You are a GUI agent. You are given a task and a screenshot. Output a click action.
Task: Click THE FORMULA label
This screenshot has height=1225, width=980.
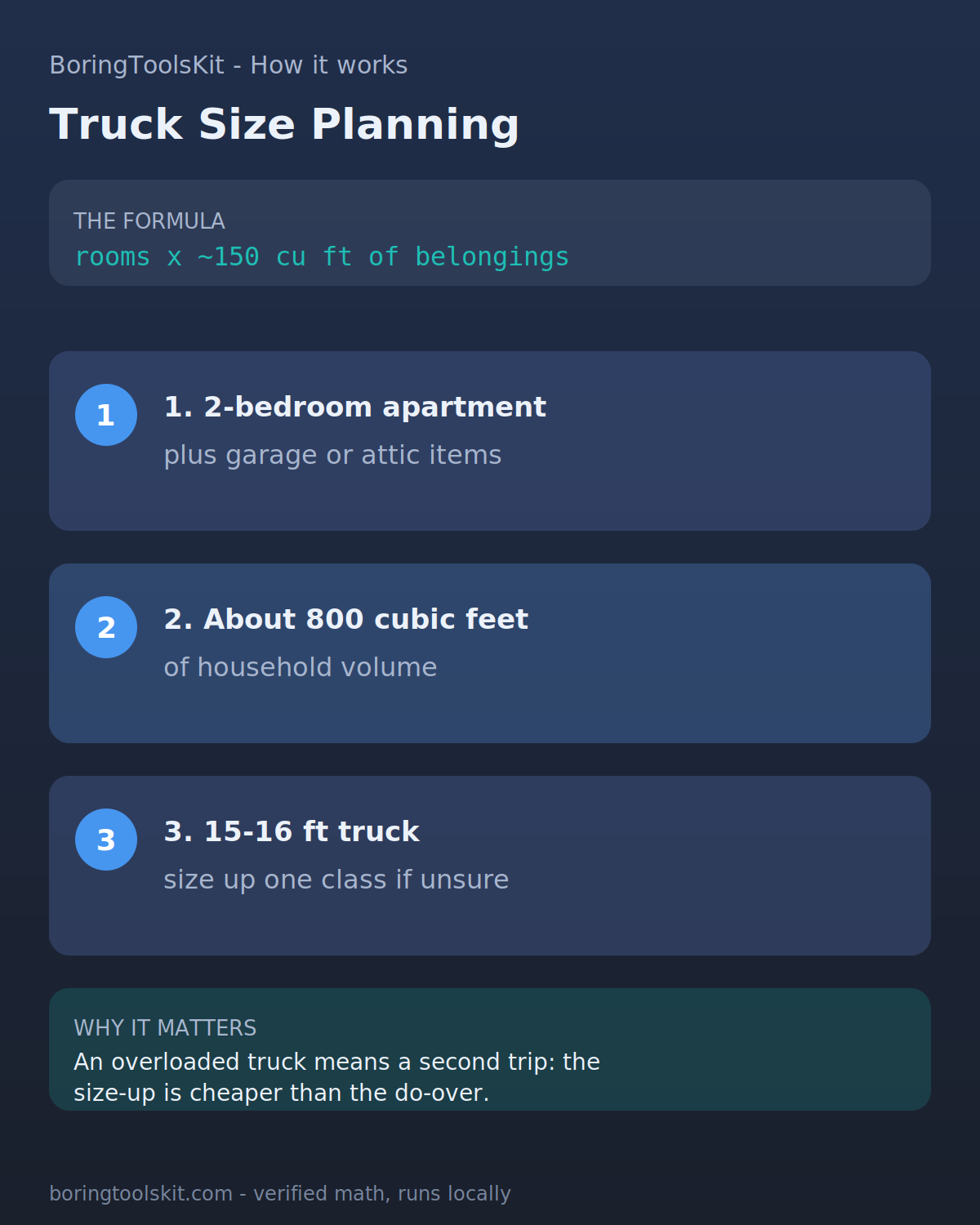[x=149, y=221]
